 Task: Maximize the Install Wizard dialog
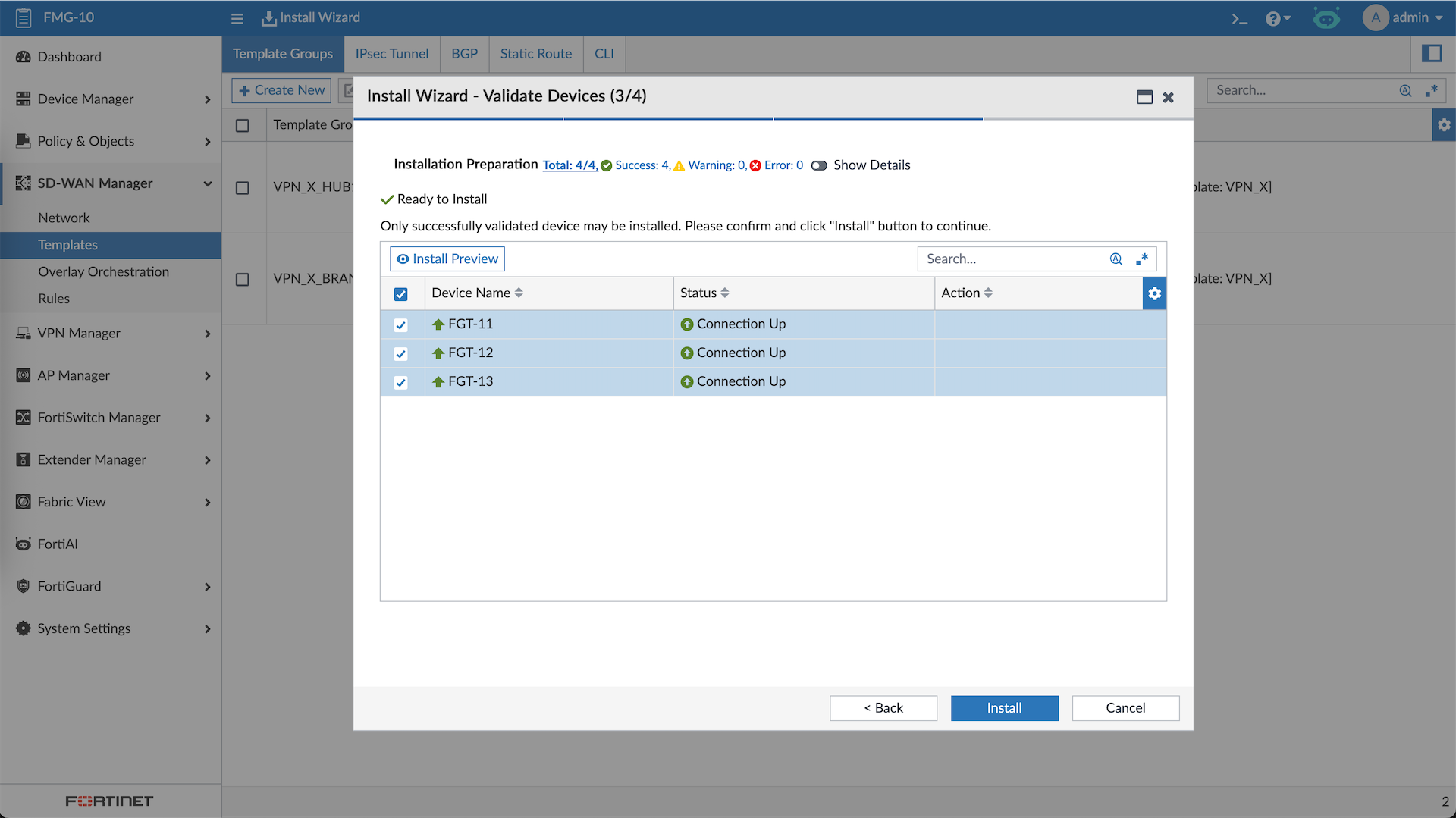(x=1144, y=97)
